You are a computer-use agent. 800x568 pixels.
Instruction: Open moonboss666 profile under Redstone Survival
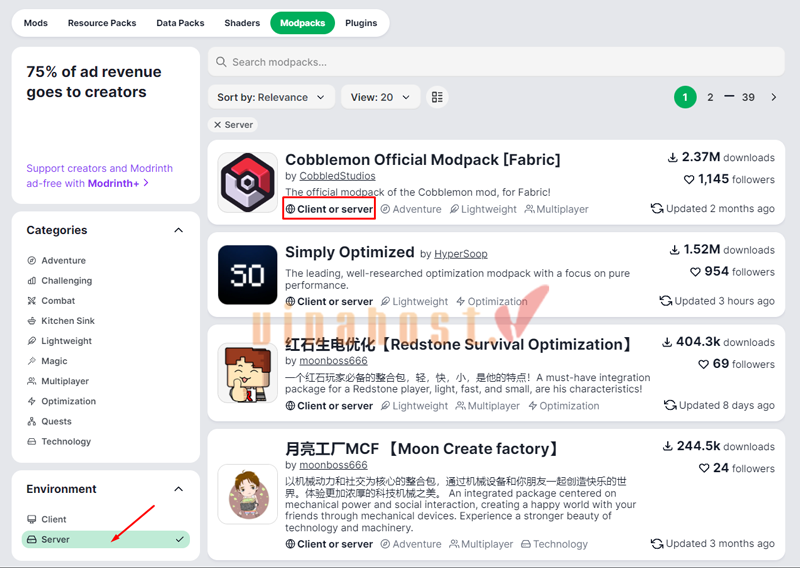point(333,361)
